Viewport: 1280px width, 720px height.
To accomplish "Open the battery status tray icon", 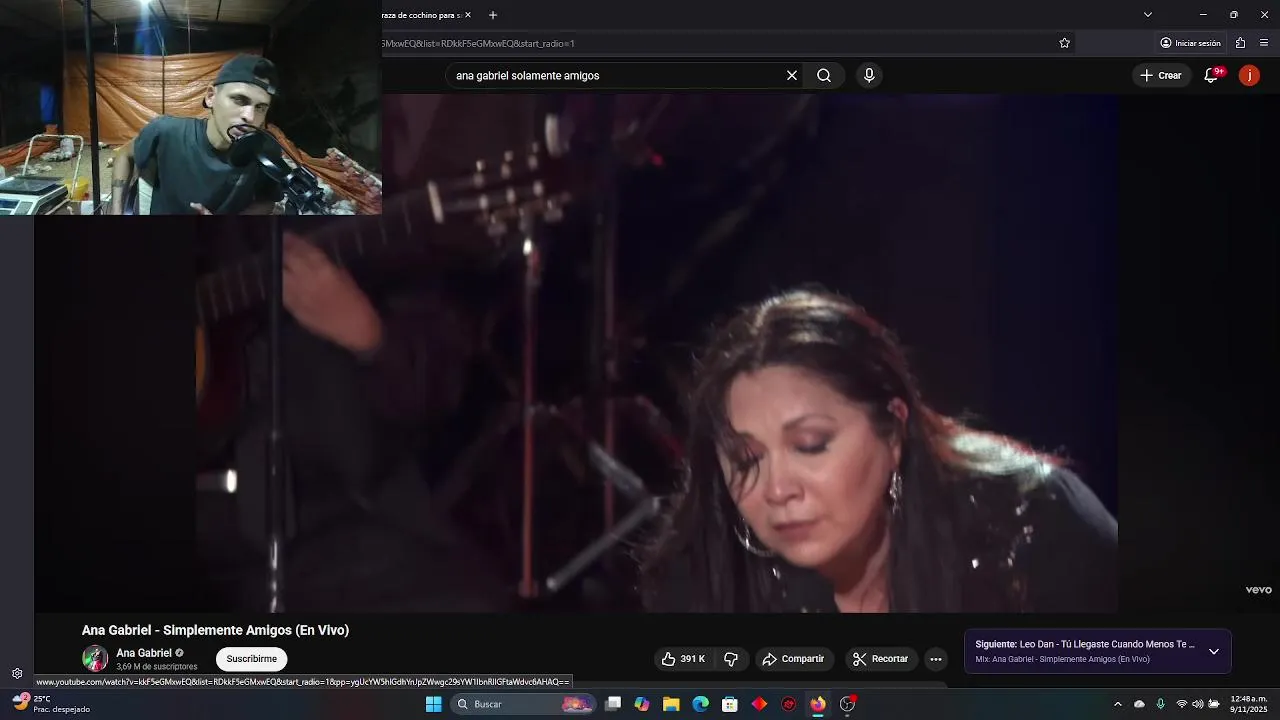I will (x=1214, y=704).
